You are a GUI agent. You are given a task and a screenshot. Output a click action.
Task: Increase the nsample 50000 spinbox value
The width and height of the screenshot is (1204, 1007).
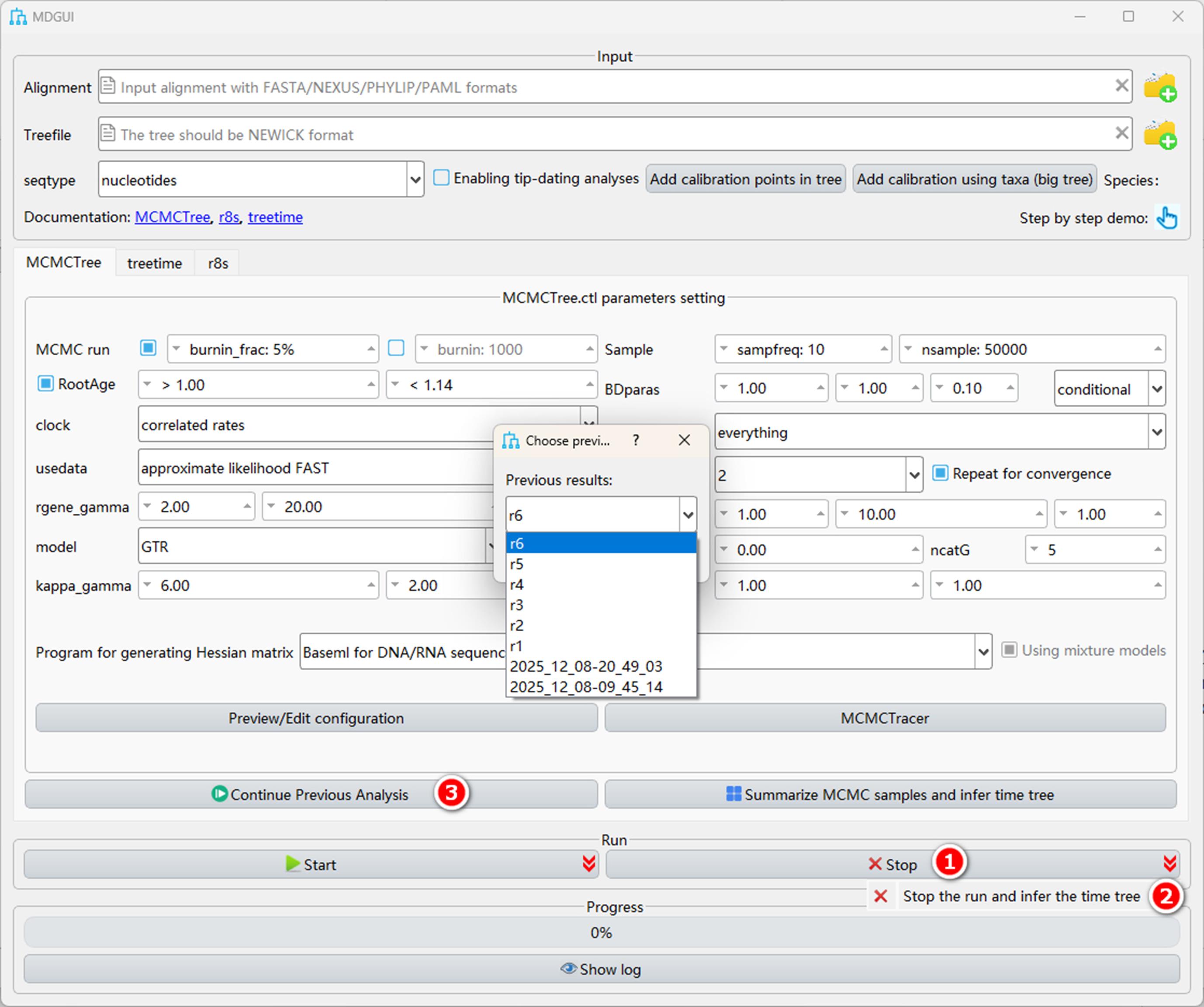coord(1158,349)
